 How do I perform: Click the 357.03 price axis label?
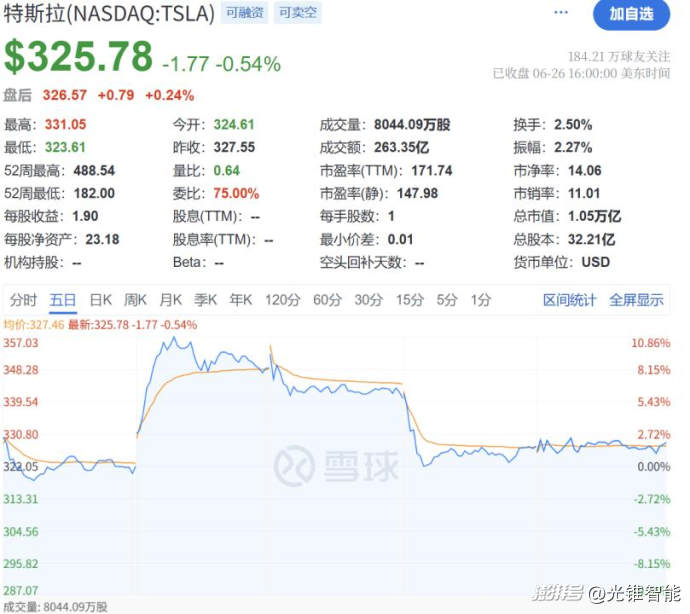tap(21, 343)
